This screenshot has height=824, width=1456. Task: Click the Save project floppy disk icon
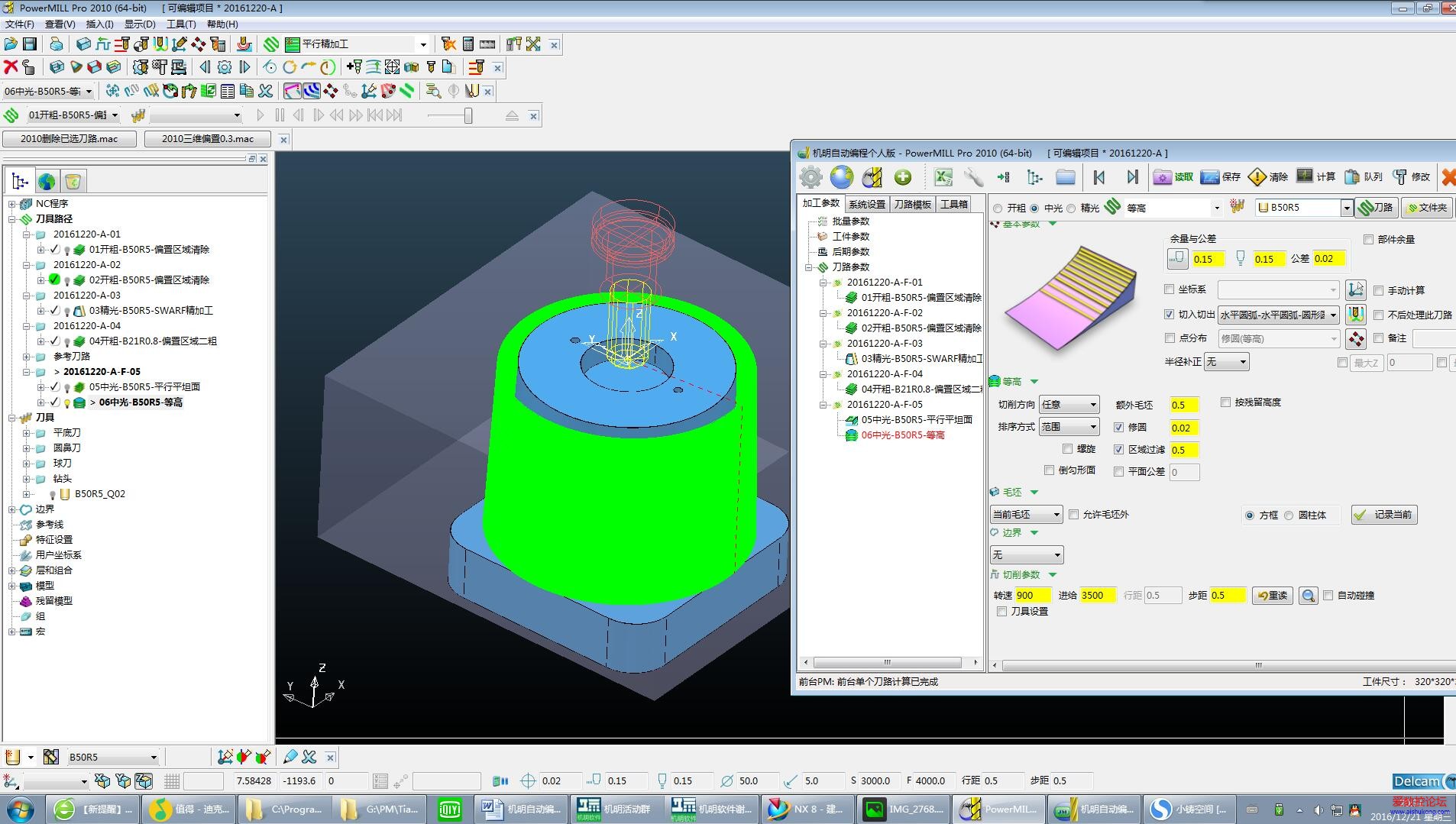30,44
